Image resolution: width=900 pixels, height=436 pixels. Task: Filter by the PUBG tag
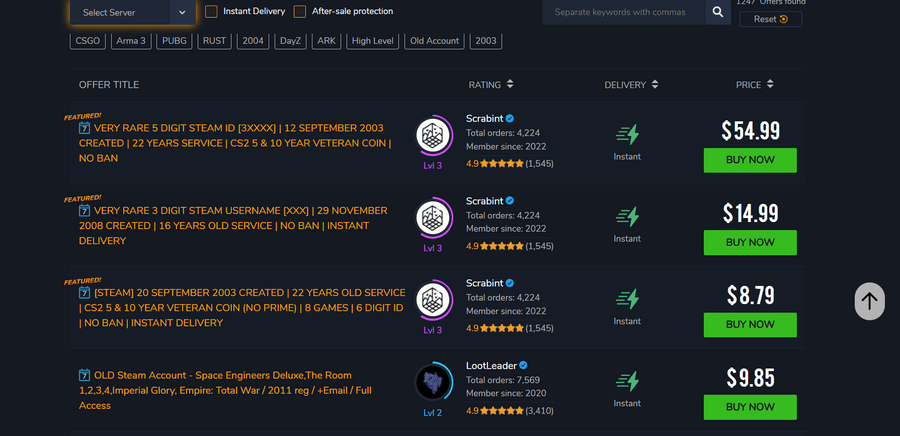[174, 41]
